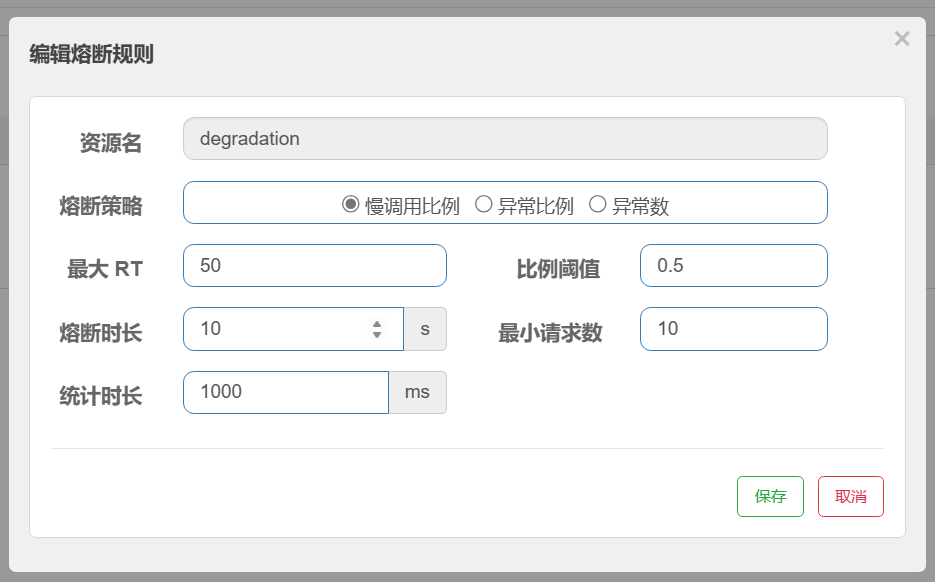Increase 熔断时长 with the up arrow
The height and width of the screenshot is (582, 935).
click(x=377, y=323)
